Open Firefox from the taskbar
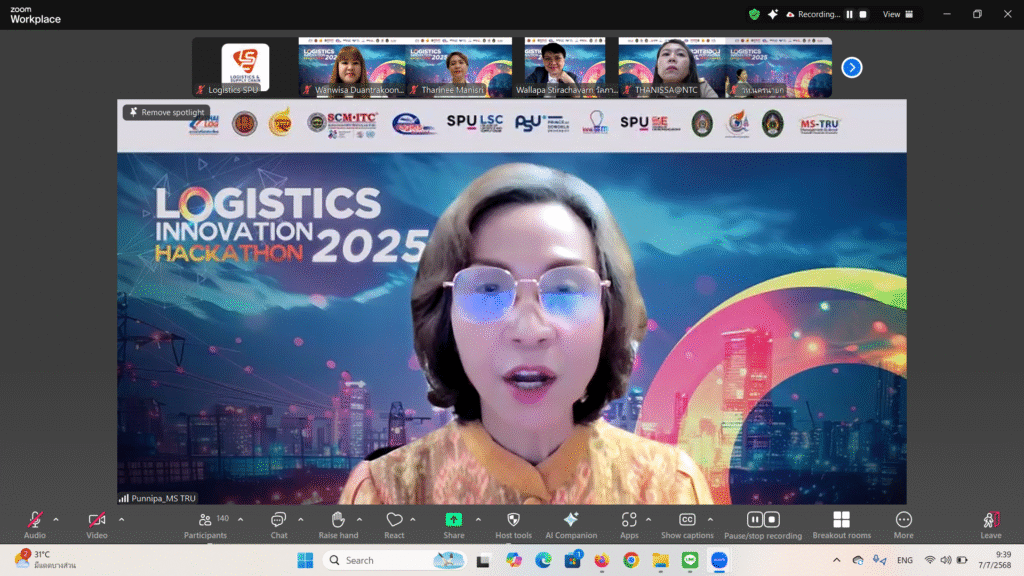The width and height of the screenshot is (1024, 576). coord(601,560)
